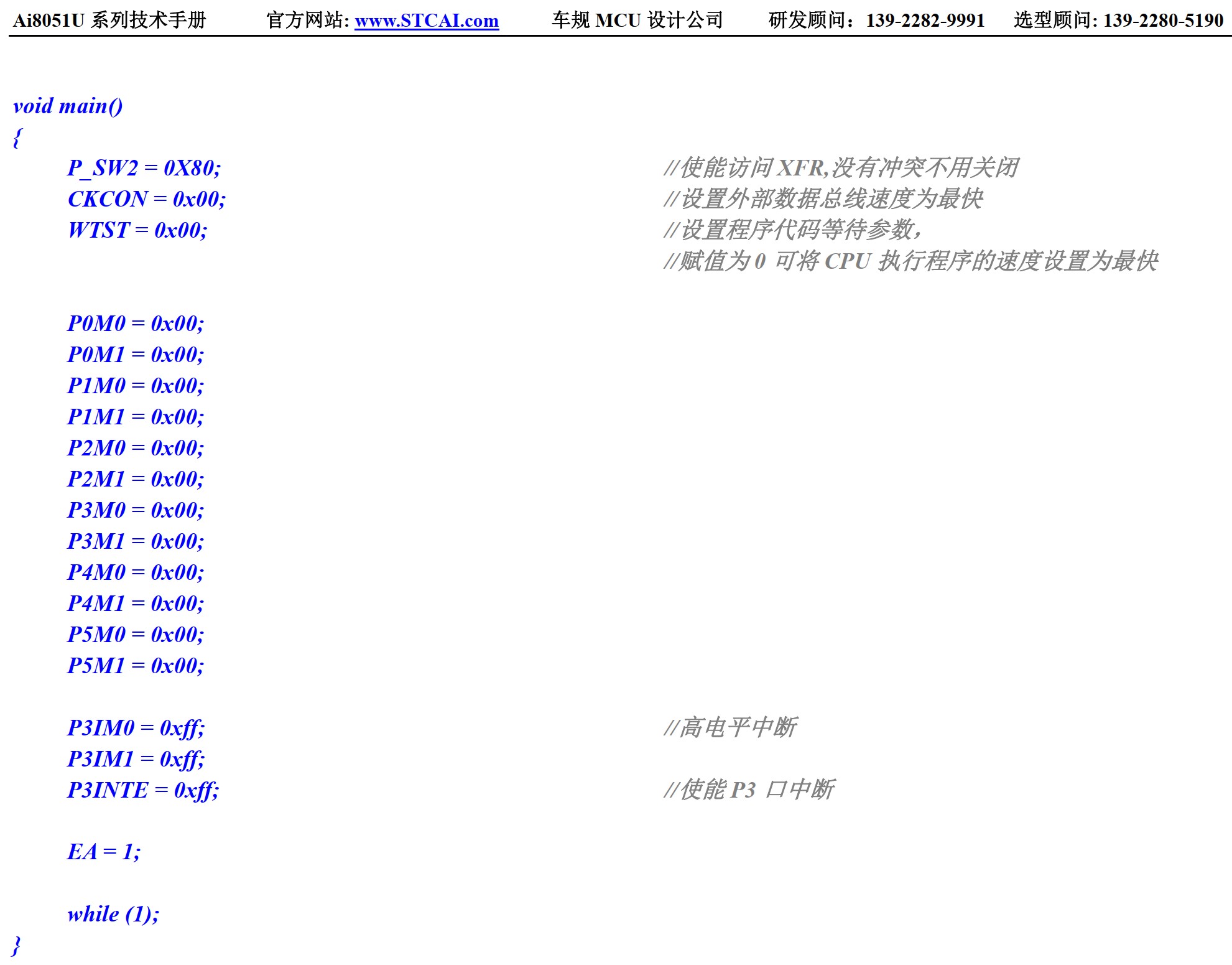The width and height of the screenshot is (1232, 965).
Task: Click the 'P4M1 = 0x00;' line
Action: point(136,604)
